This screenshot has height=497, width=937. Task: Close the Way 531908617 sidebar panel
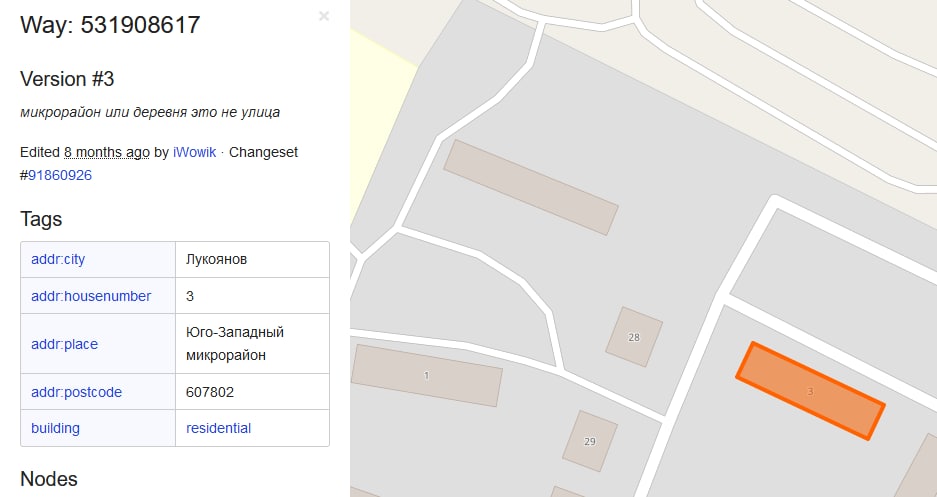pos(324,16)
